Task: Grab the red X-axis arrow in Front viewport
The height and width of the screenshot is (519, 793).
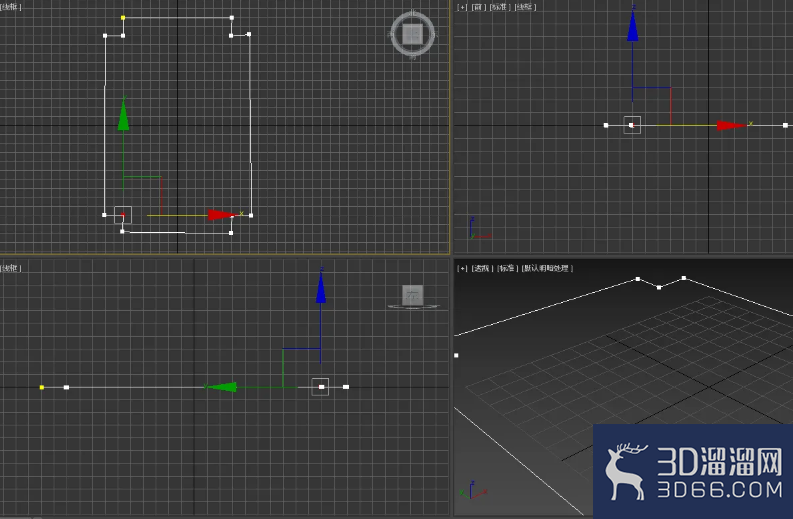Action: pos(732,125)
